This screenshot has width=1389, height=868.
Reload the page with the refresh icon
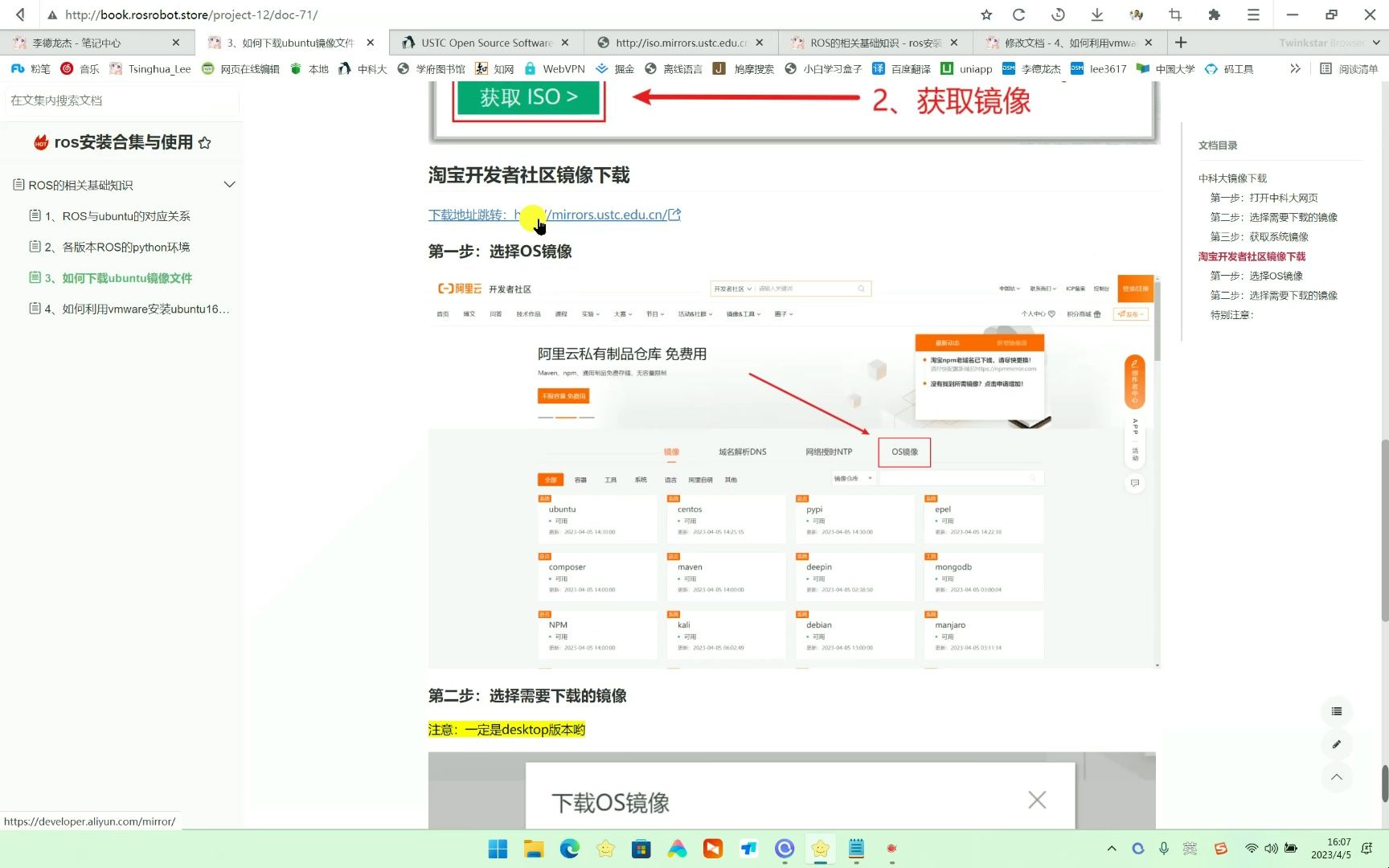pos(1019,14)
